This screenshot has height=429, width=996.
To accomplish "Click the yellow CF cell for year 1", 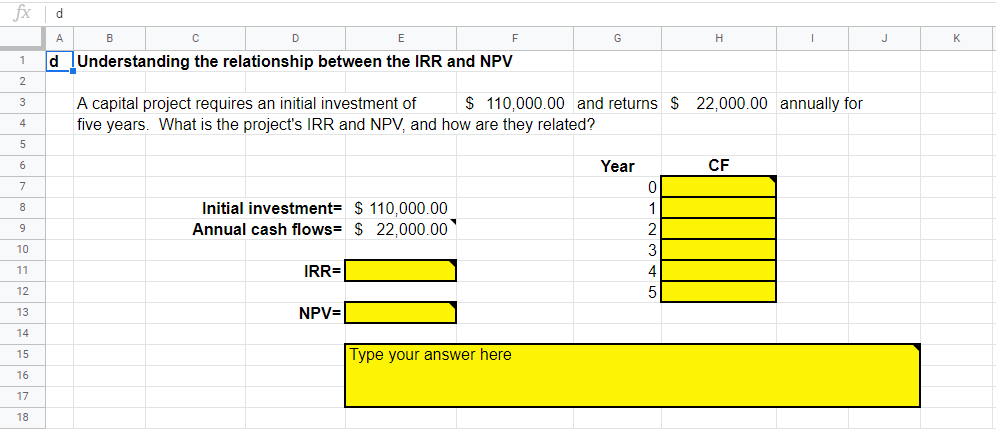I will pos(719,208).
